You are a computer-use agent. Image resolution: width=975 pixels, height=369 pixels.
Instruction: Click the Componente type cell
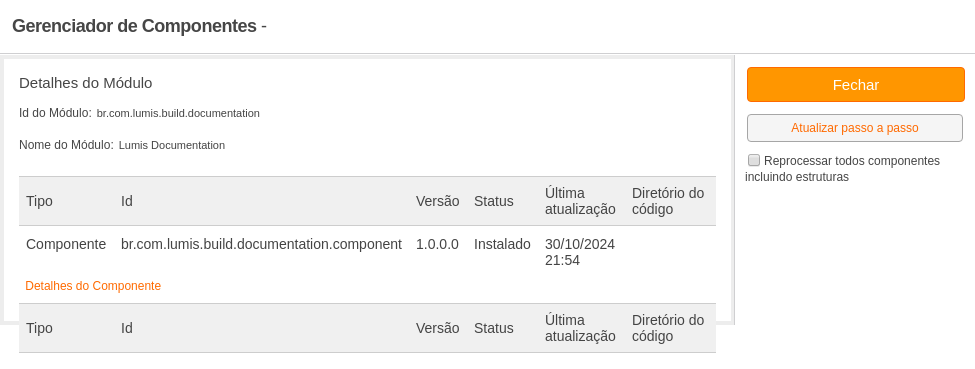66,245
